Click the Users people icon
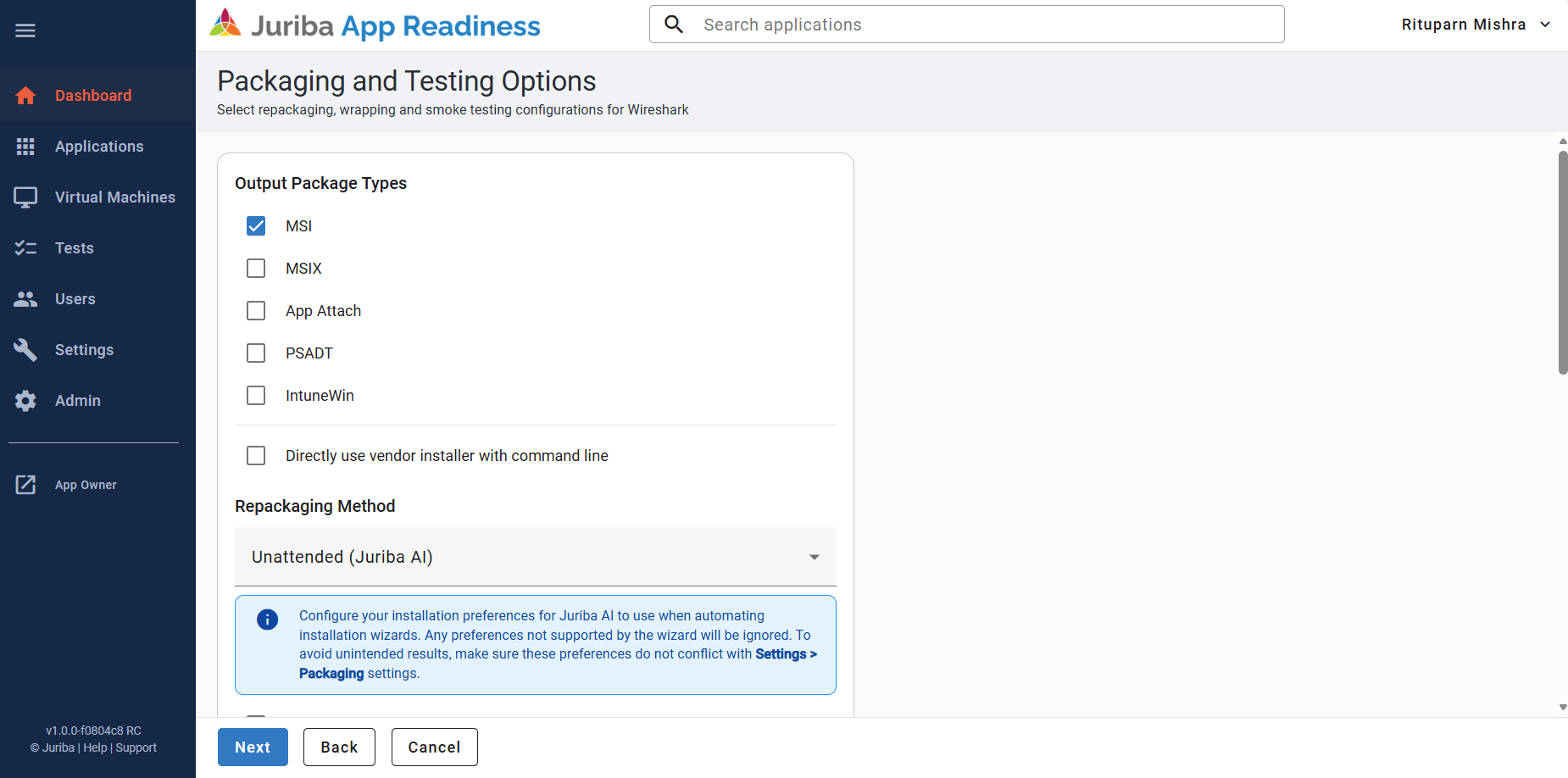 (x=25, y=299)
